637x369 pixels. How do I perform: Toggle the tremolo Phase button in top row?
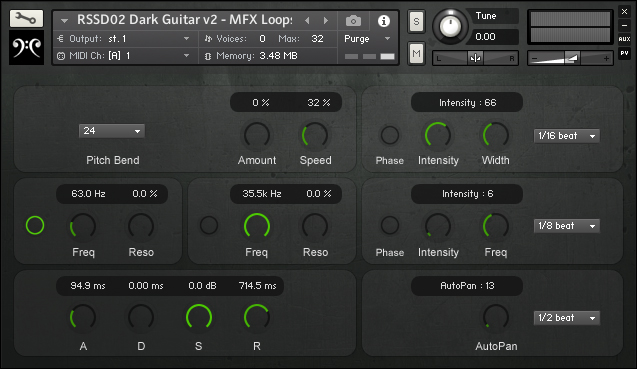tap(390, 135)
